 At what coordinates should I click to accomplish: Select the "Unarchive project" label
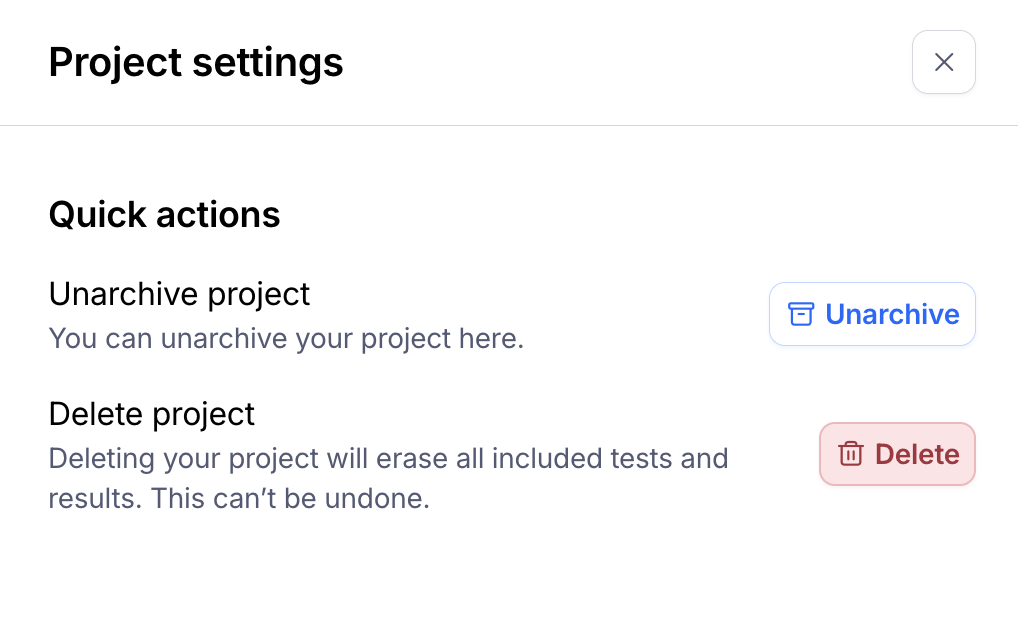click(x=179, y=294)
